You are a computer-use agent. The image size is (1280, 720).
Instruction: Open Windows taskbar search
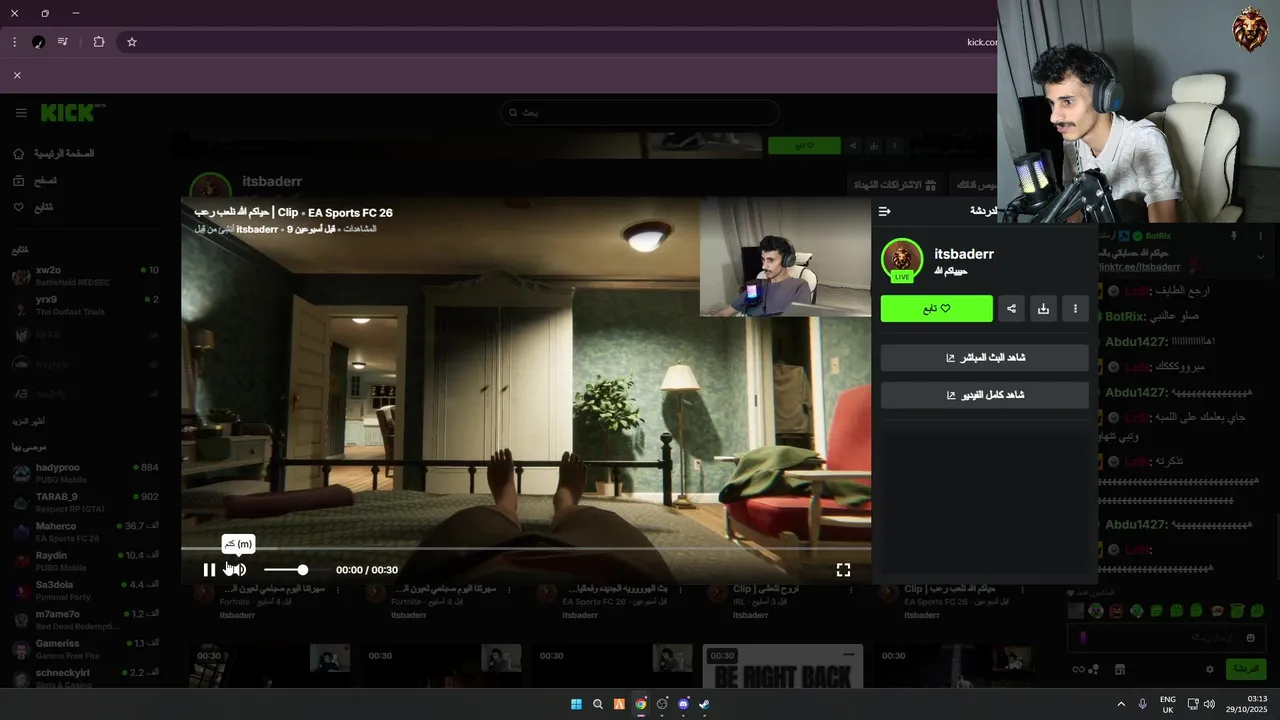tap(598, 704)
